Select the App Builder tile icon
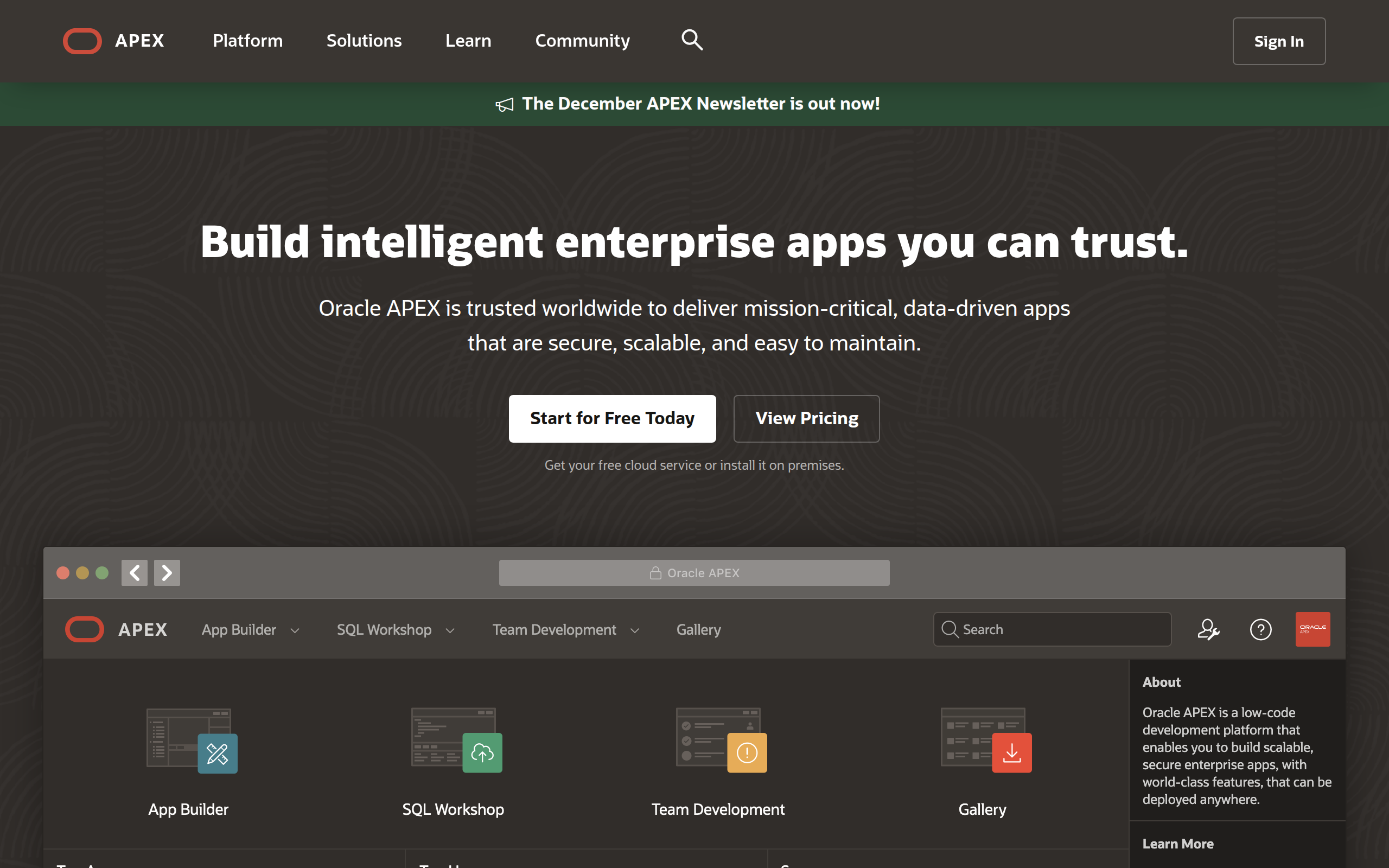Screen dimensions: 1389x868 coord(217,752)
